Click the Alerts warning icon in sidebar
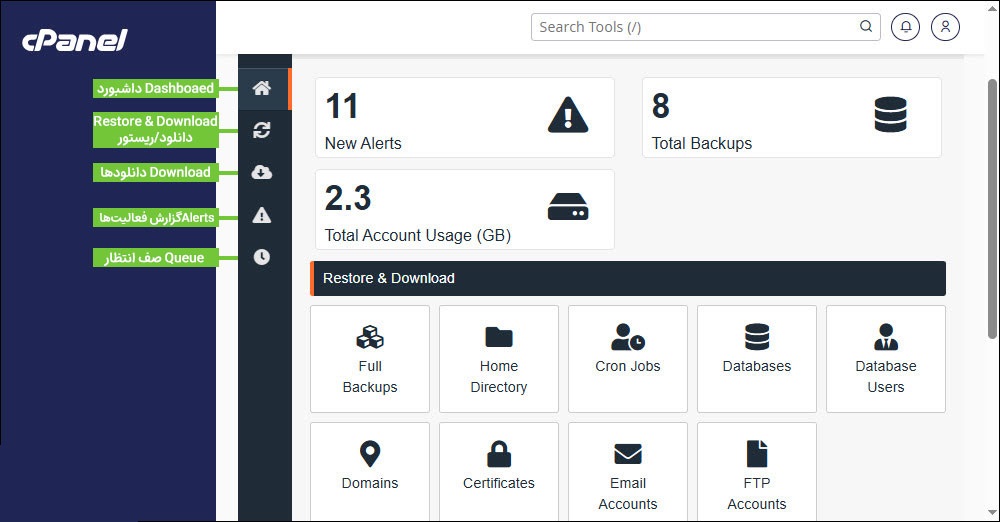The image size is (1000, 522). [x=262, y=215]
